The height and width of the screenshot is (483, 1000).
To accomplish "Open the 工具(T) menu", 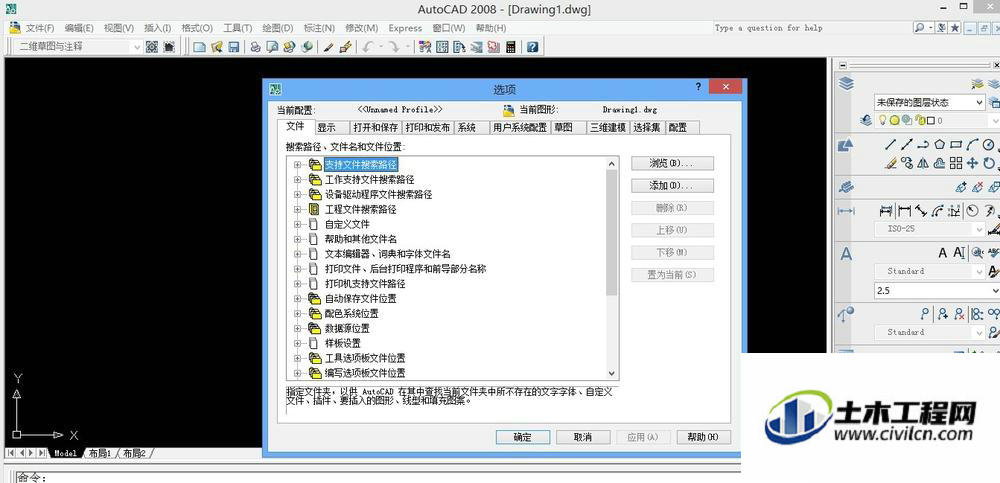I will [x=237, y=28].
